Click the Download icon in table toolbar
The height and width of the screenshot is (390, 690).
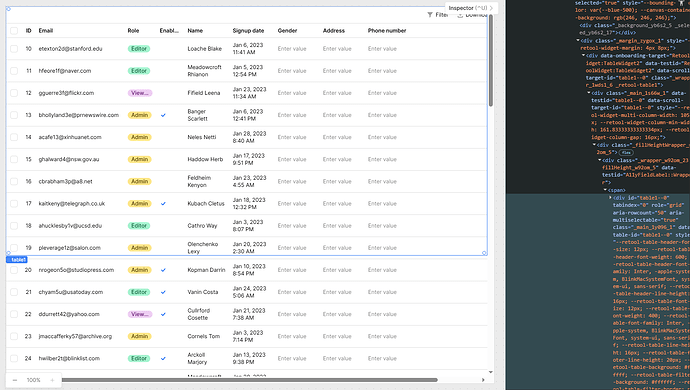(x=460, y=15)
